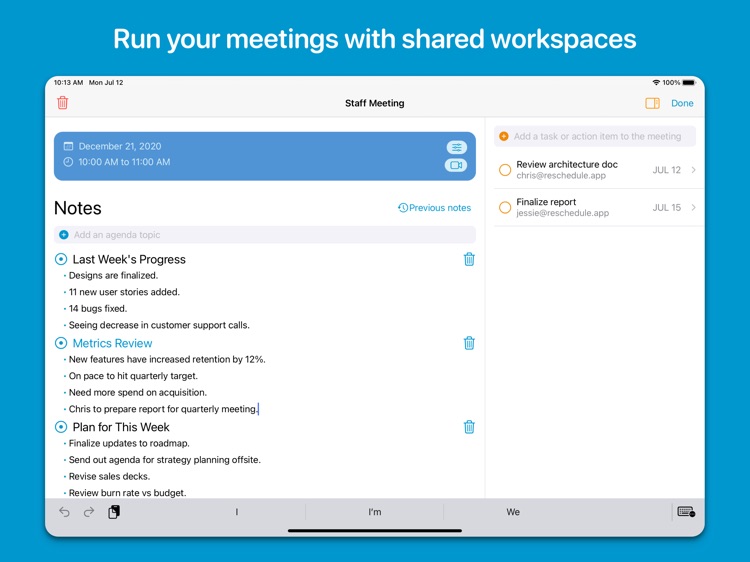Click the line Review burn rate vs budget.
The width and height of the screenshot is (750, 562).
128,493
